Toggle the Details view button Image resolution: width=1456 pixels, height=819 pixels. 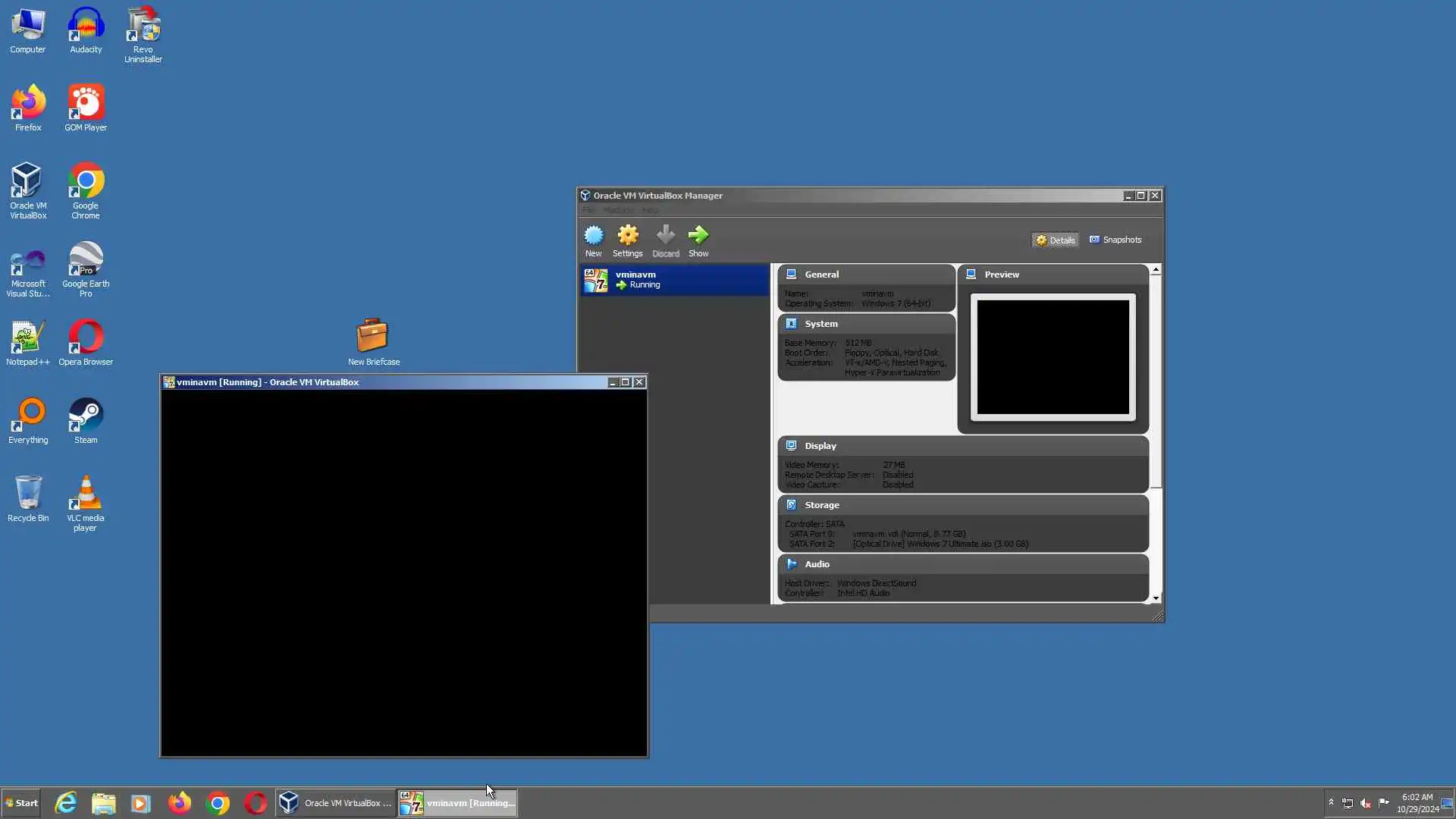click(x=1055, y=240)
